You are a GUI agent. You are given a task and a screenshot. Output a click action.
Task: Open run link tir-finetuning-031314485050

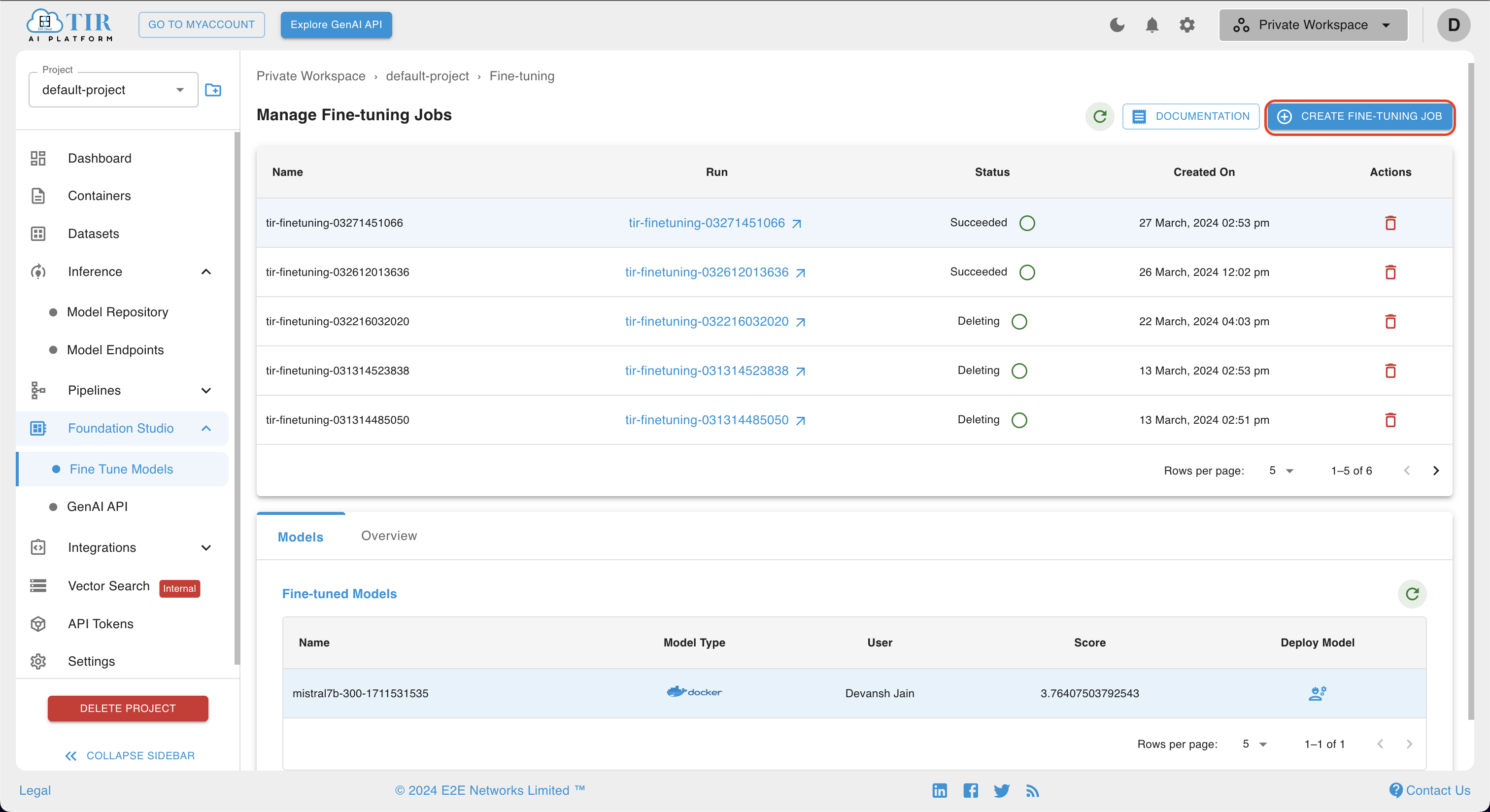(715, 420)
